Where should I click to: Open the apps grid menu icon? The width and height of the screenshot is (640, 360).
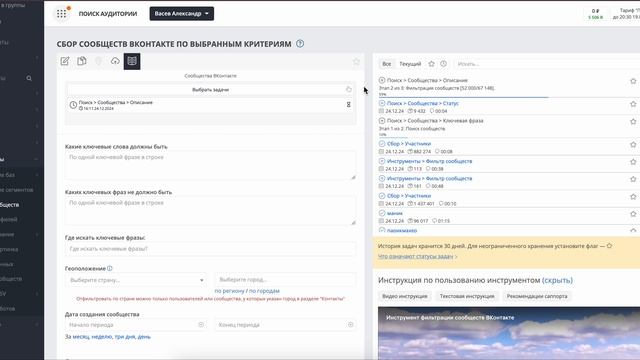tap(61, 13)
